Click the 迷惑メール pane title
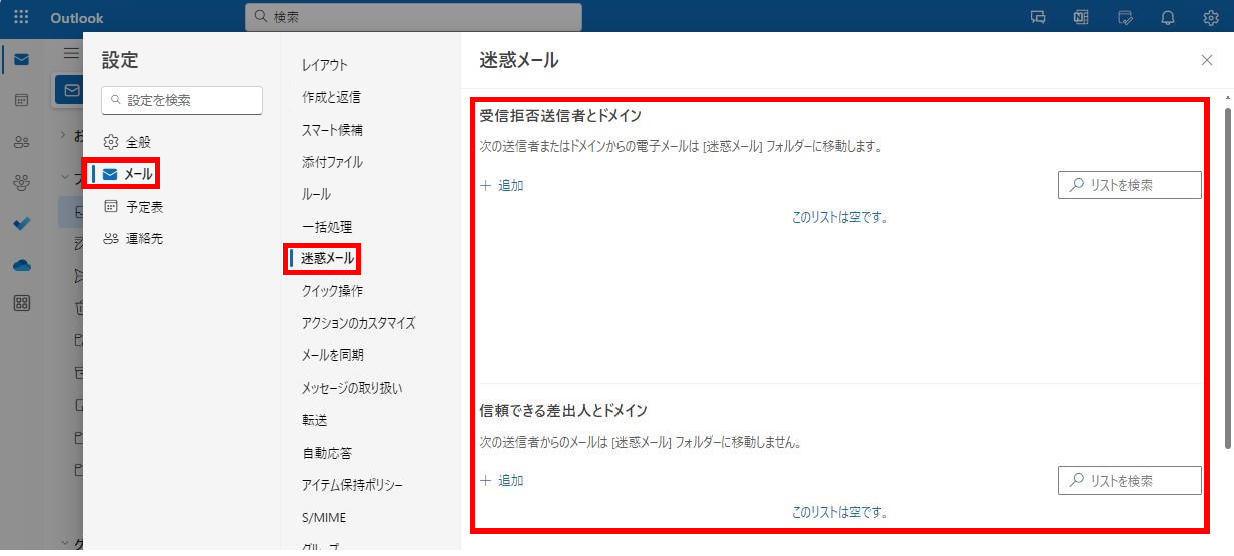Viewport: 1234px width, 556px height. coord(519,60)
